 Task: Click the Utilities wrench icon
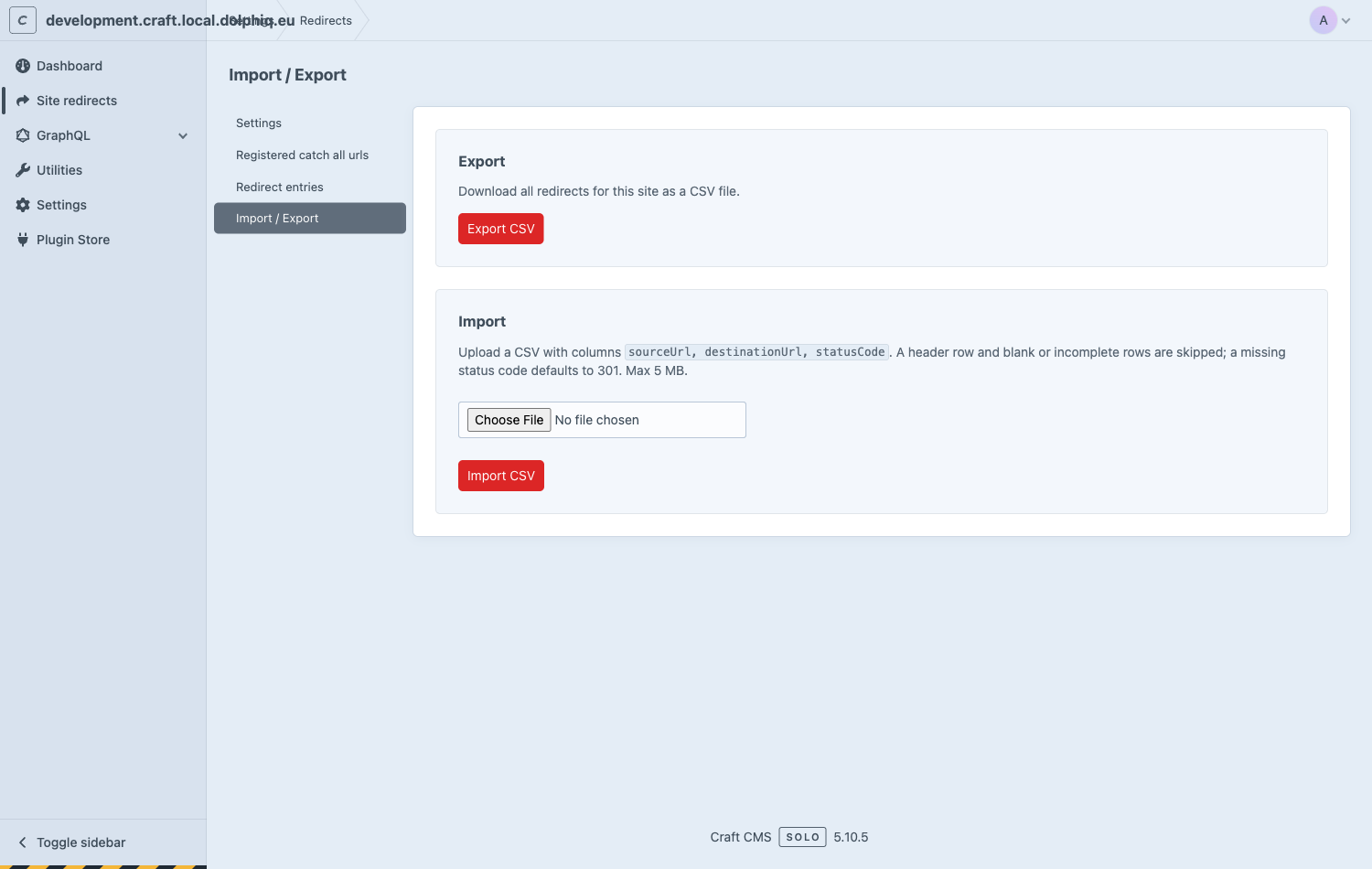tap(23, 170)
